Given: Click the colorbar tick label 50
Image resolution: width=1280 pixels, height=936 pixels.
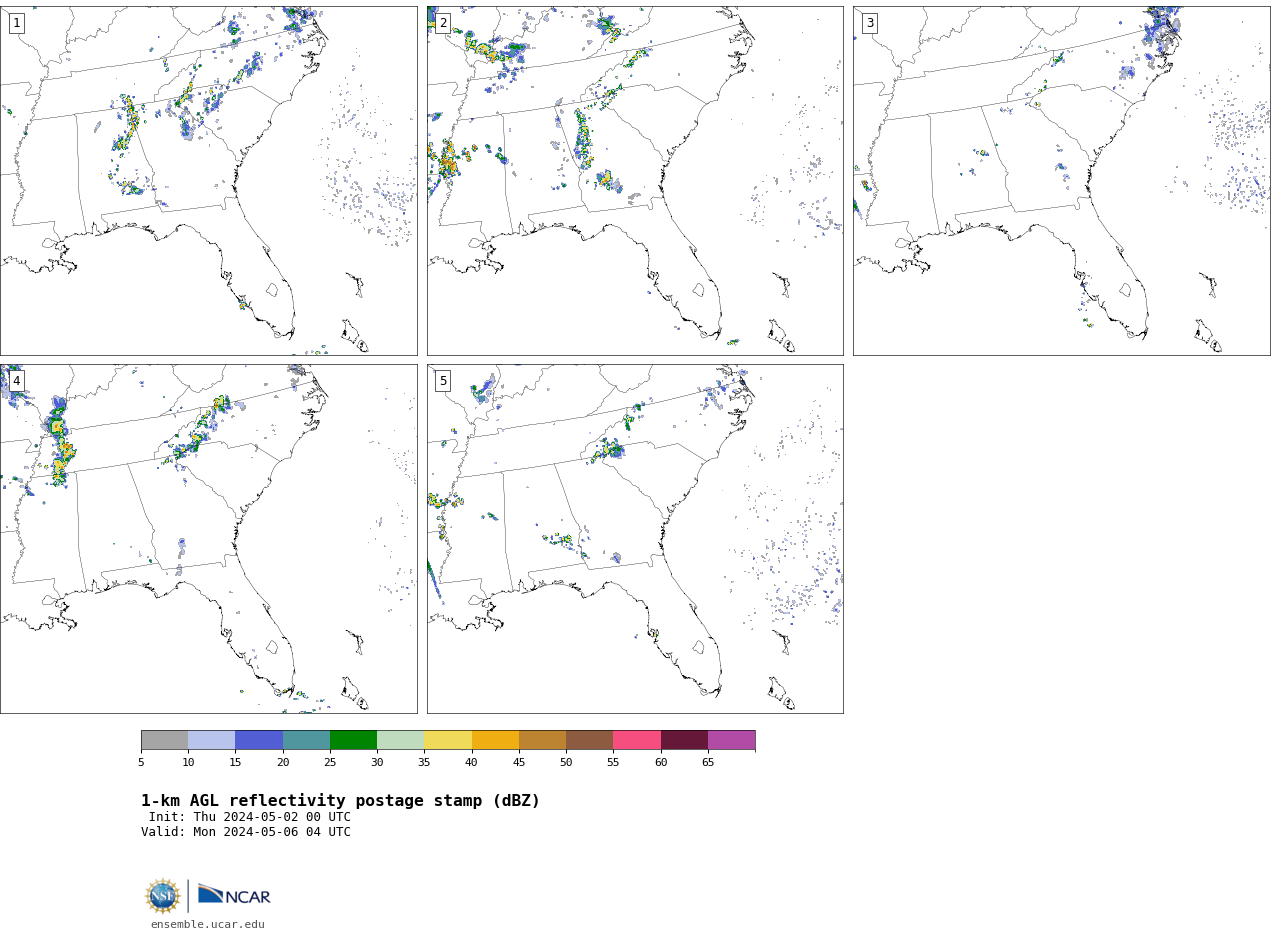Looking at the screenshot, I should [x=566, y=763].
